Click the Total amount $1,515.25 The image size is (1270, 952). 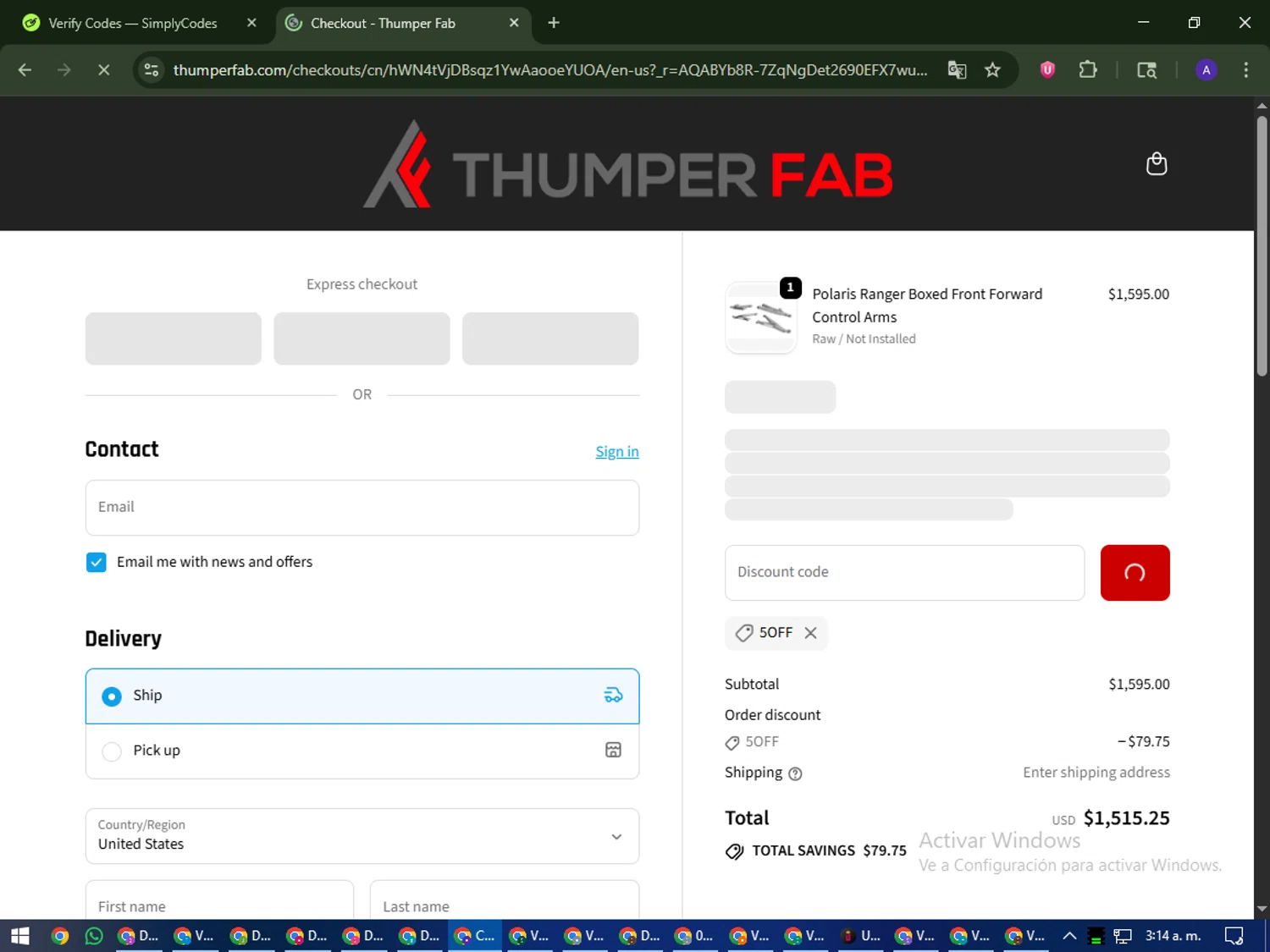[x=1127, y=818]
